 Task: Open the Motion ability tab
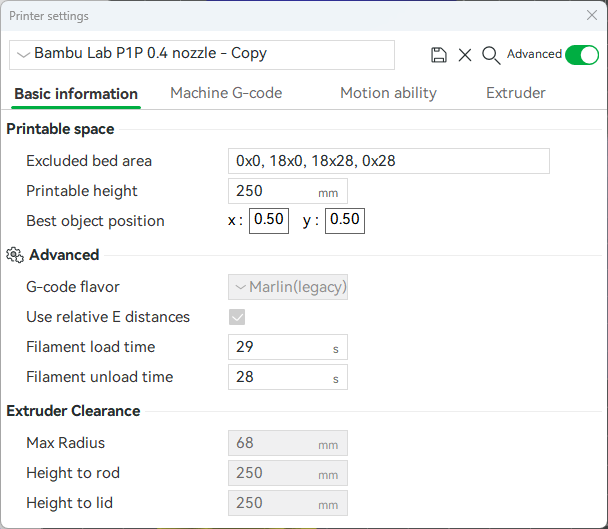pos(388,93)
